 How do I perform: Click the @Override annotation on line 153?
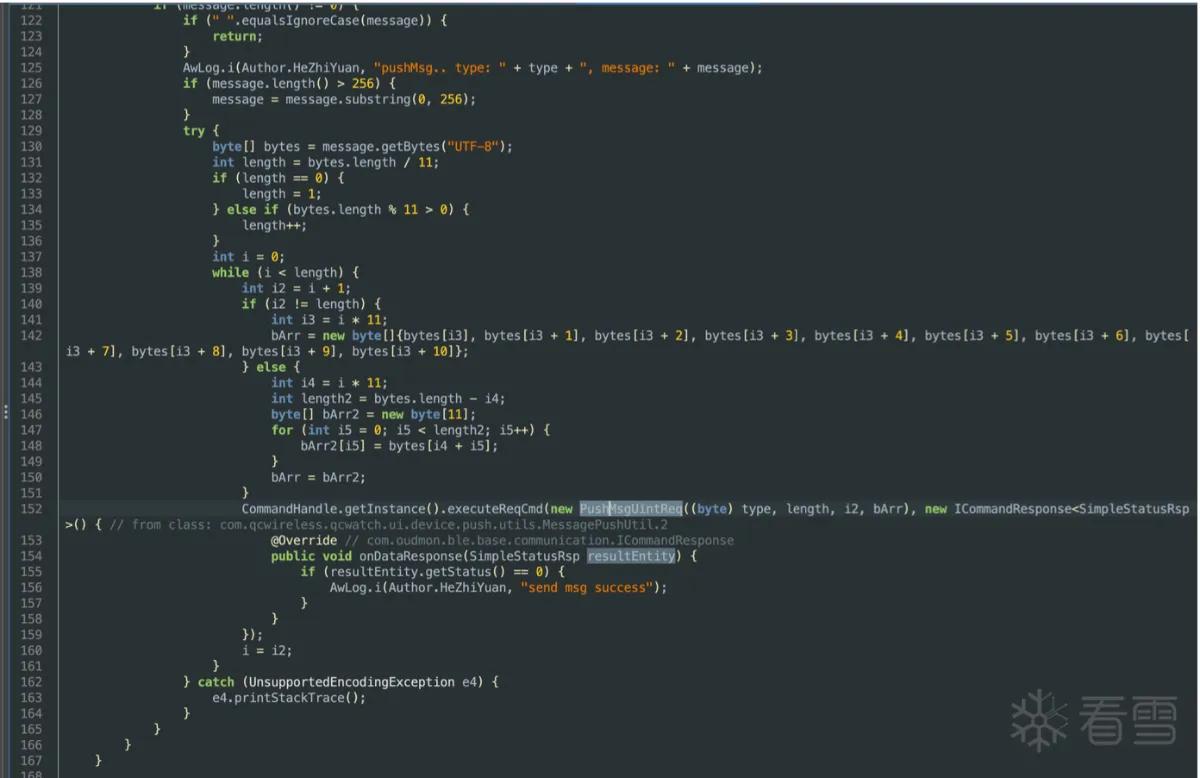coord(304,540)
